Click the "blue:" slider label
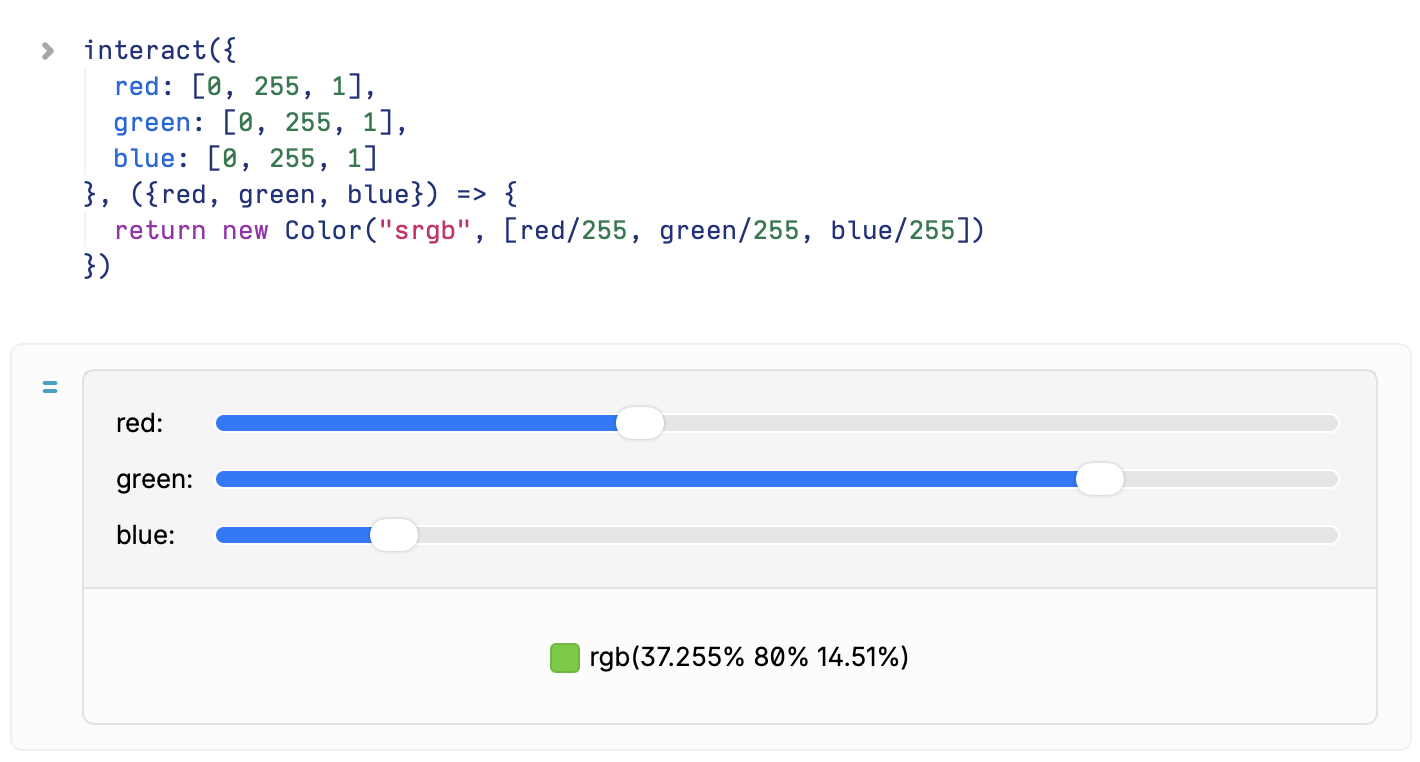This screenshot has width=1420, height=762. click(x=145, y=536)
